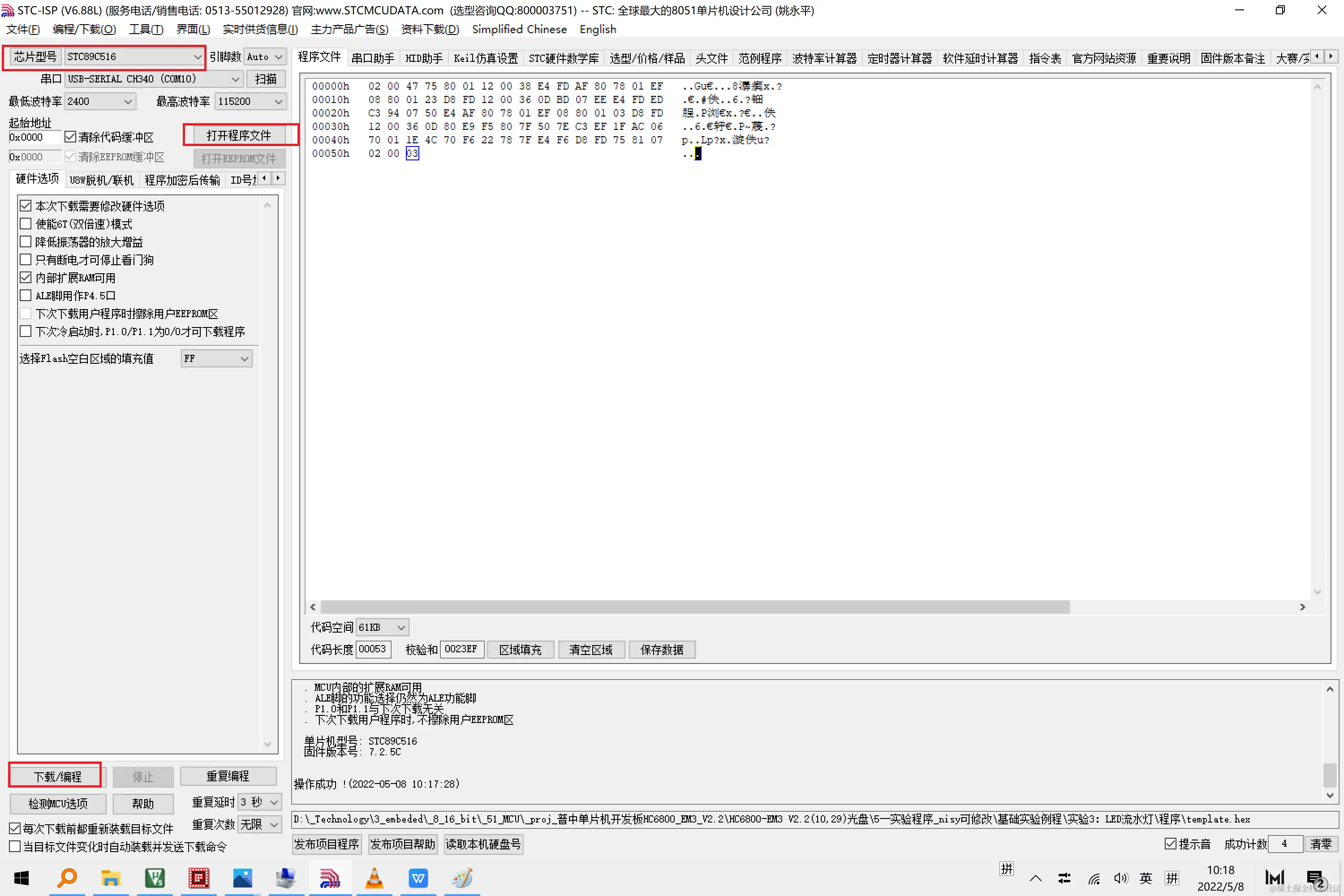The height and width of the screenshot is (896, 1344).
Task: Click the VLC cone taskbar icon
Action: 374,878
